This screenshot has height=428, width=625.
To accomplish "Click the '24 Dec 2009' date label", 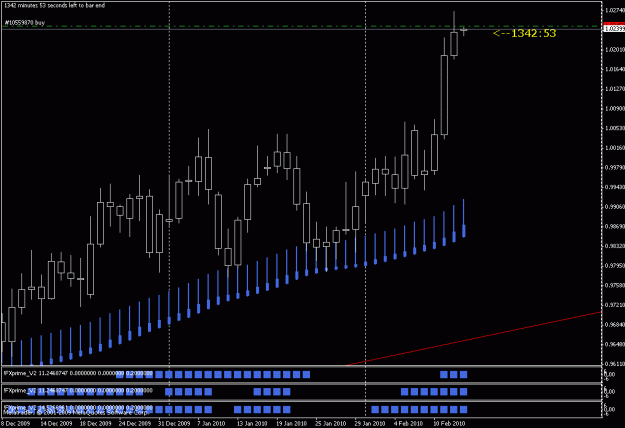I will [x=135, y=423].
